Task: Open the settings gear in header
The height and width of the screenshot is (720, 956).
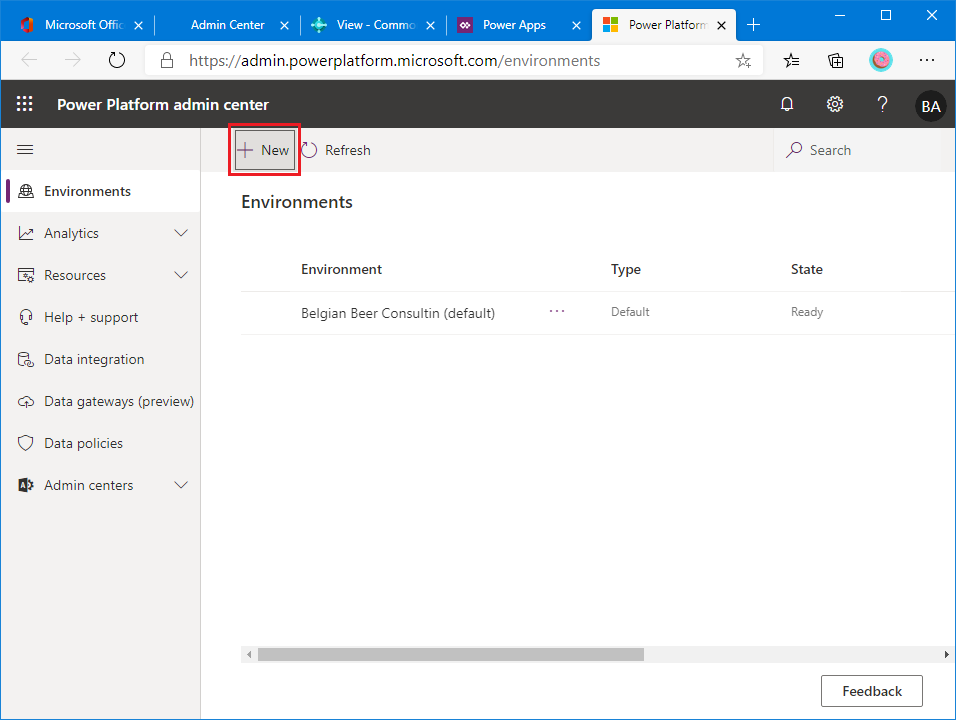Action: pyautogui.click(x=835, y=104)
